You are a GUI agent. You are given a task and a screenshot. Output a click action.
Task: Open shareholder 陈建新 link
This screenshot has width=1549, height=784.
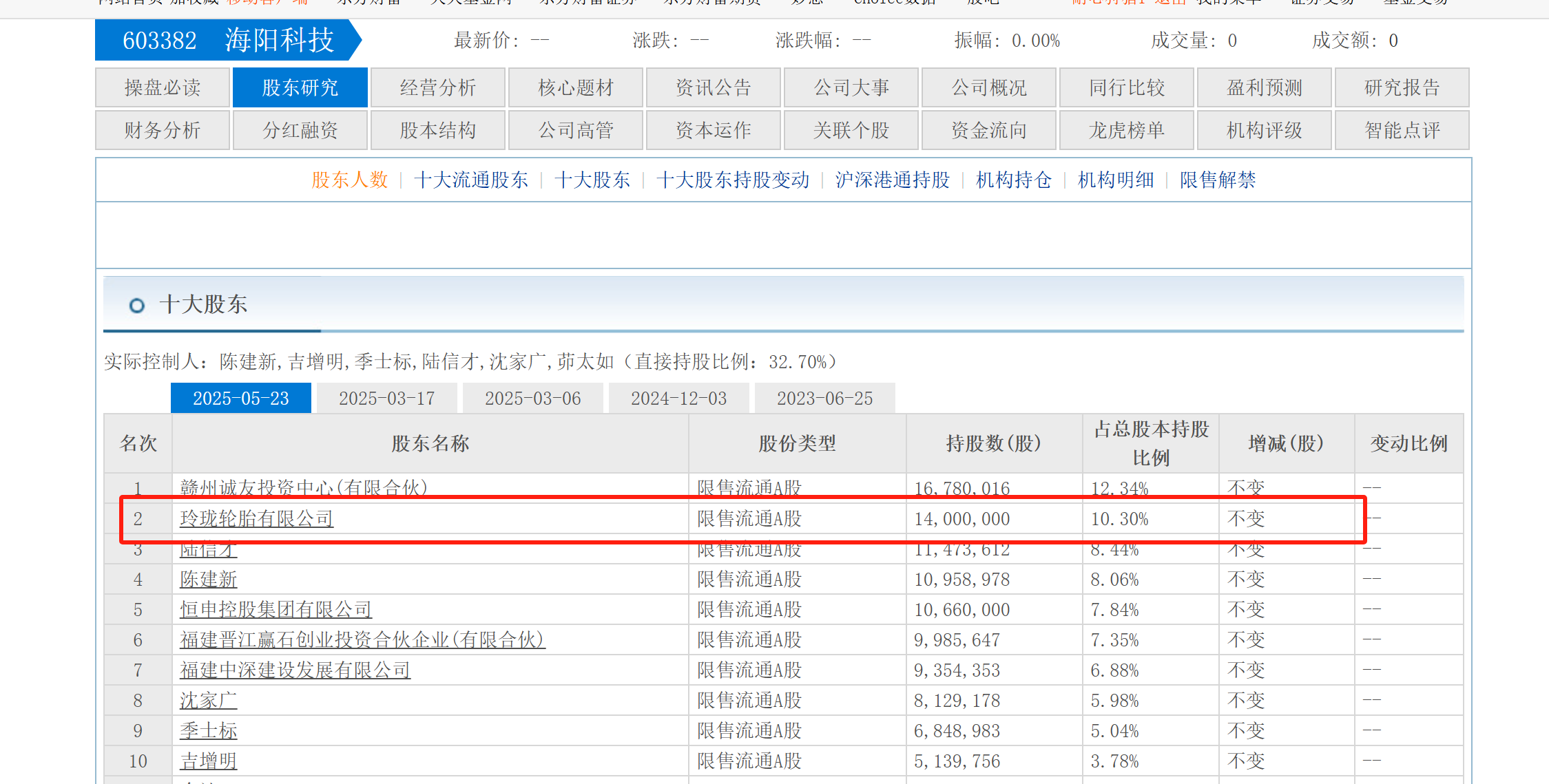click(x=209, y=579)
